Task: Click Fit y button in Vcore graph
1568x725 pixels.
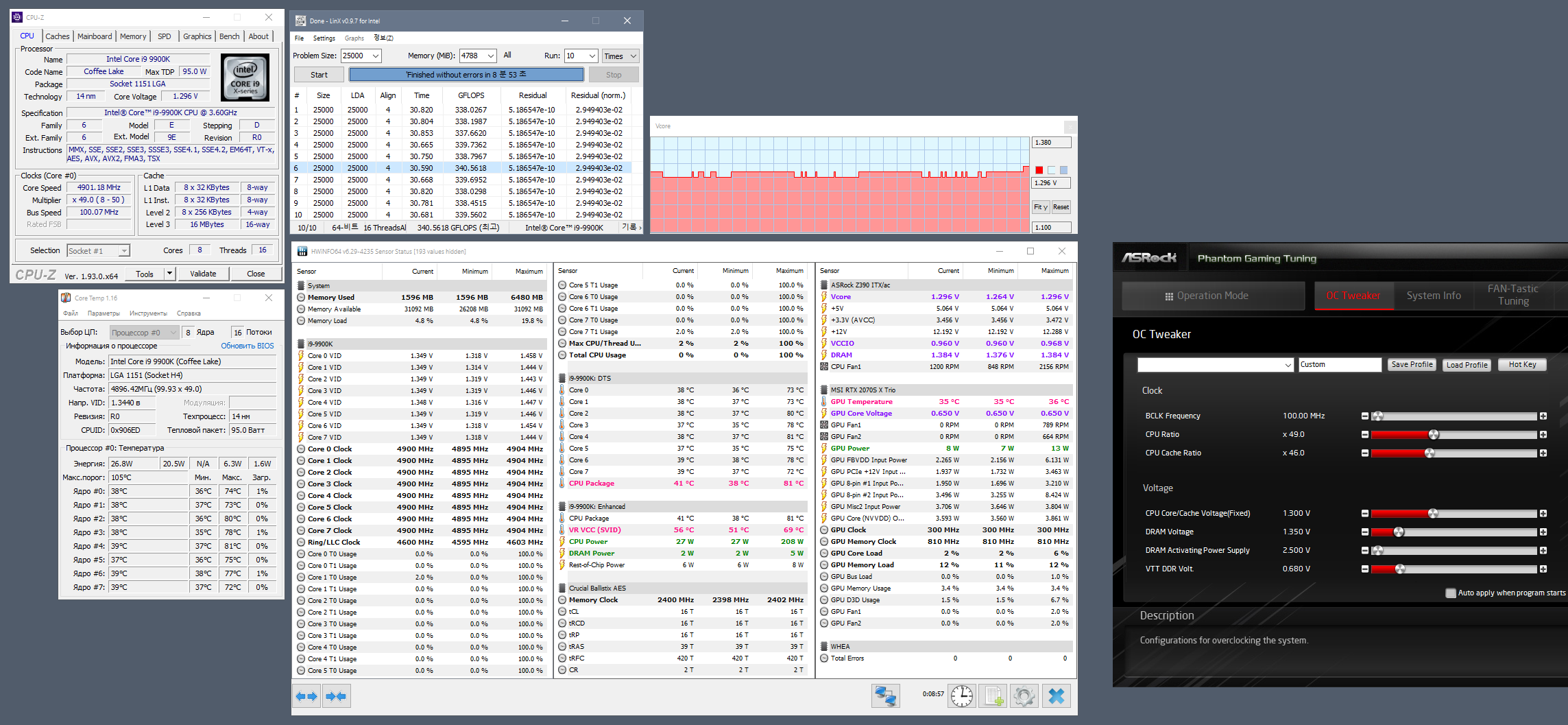Action: pos(1041,207)
